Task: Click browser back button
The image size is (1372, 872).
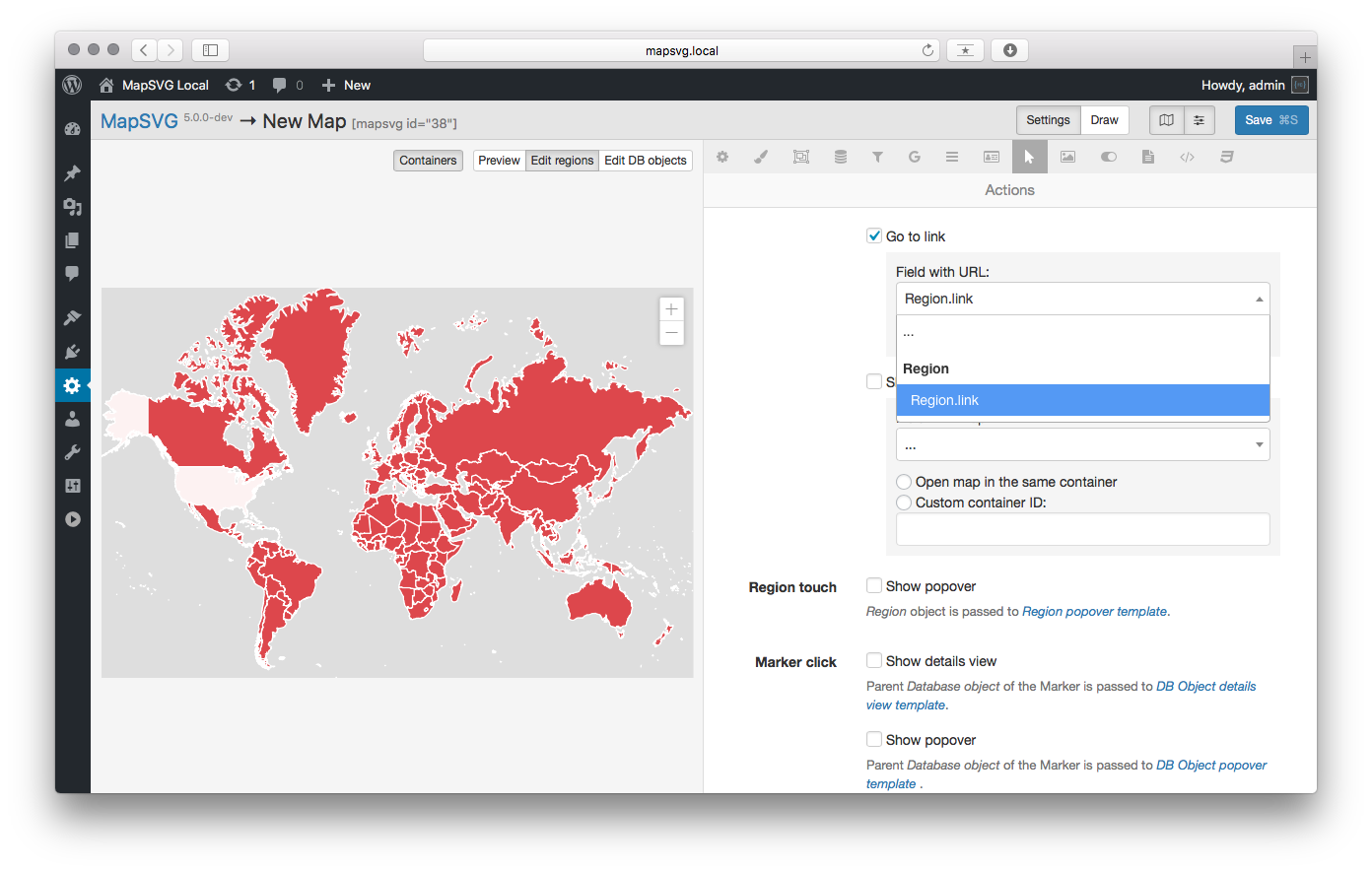Action: (x=144, y=49)
